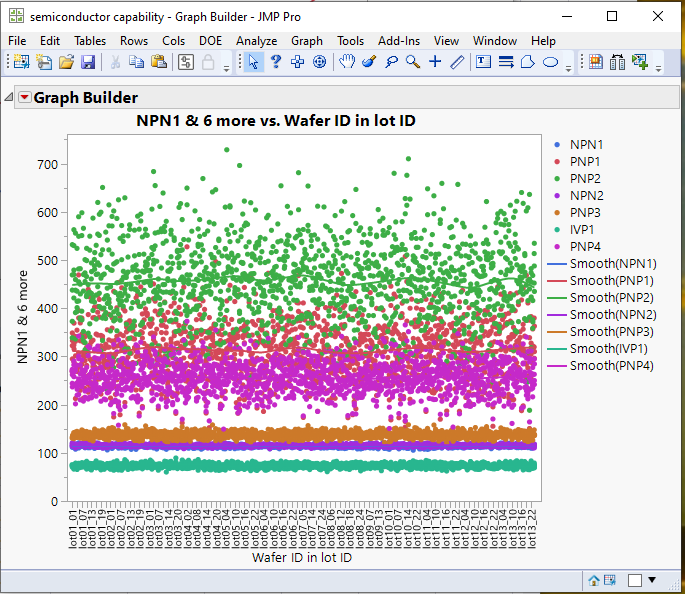Select the Annotate text tool
Viewport: 685px width, 594px height.
point(483,62)
